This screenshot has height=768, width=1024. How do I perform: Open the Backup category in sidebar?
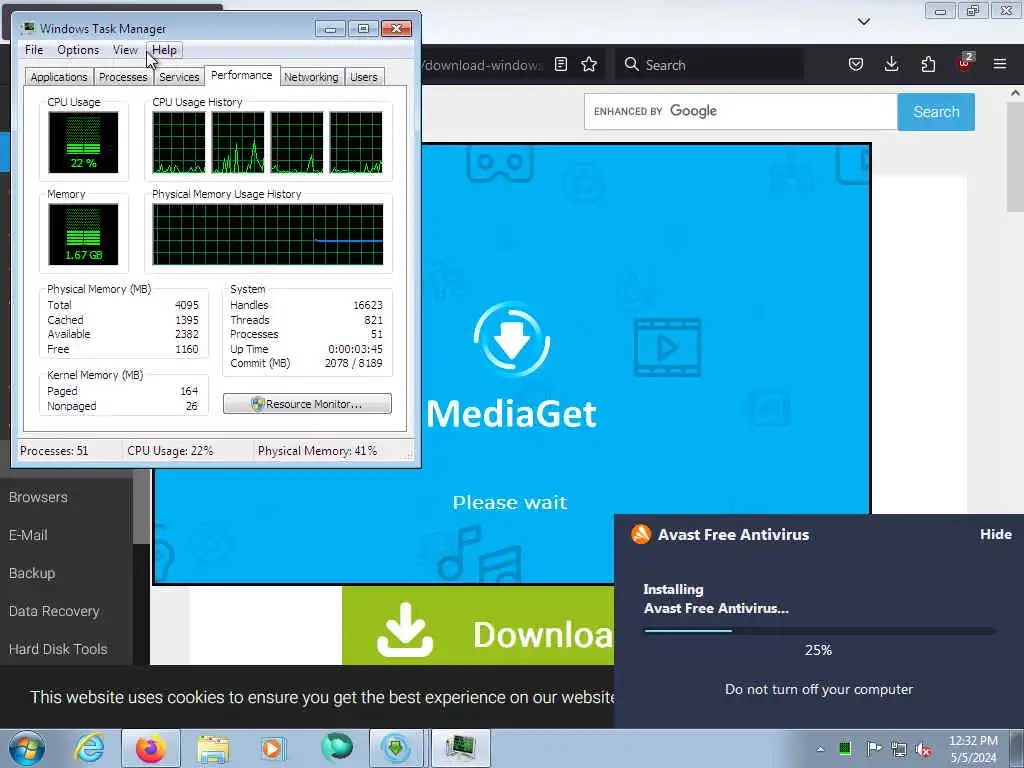32,573
